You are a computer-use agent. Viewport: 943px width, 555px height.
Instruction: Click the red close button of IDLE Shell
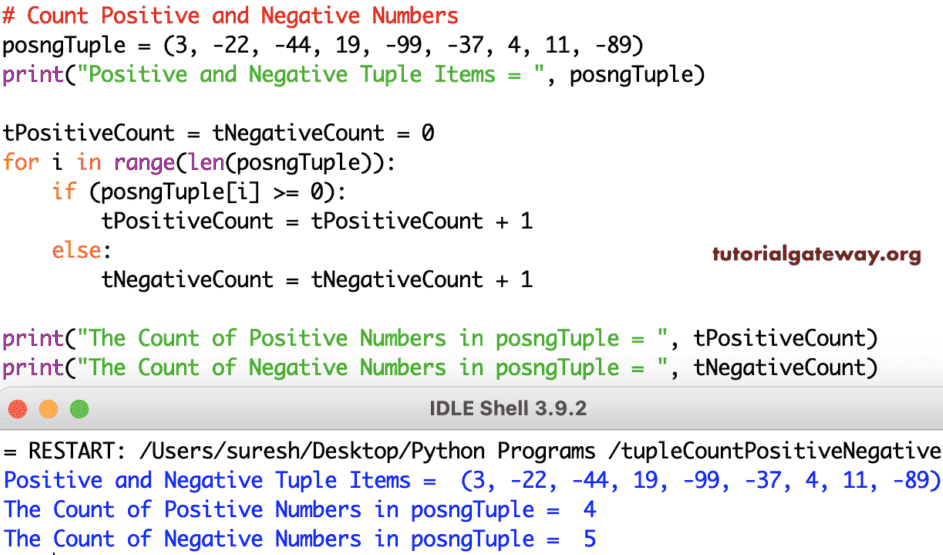click(17, 409)
